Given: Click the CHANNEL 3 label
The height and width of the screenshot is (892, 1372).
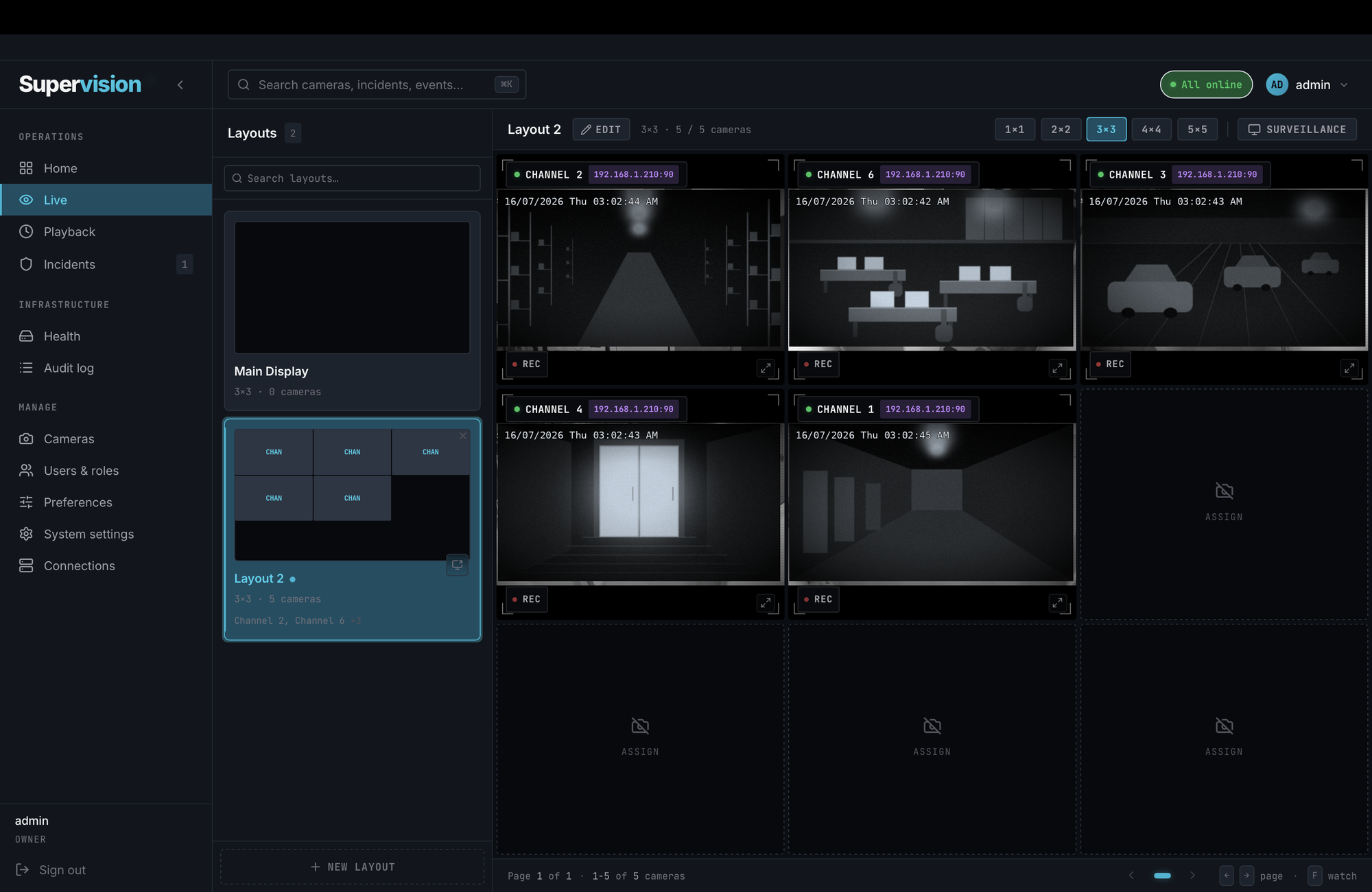Looking at the screenshot, I should coord(1137,174).
